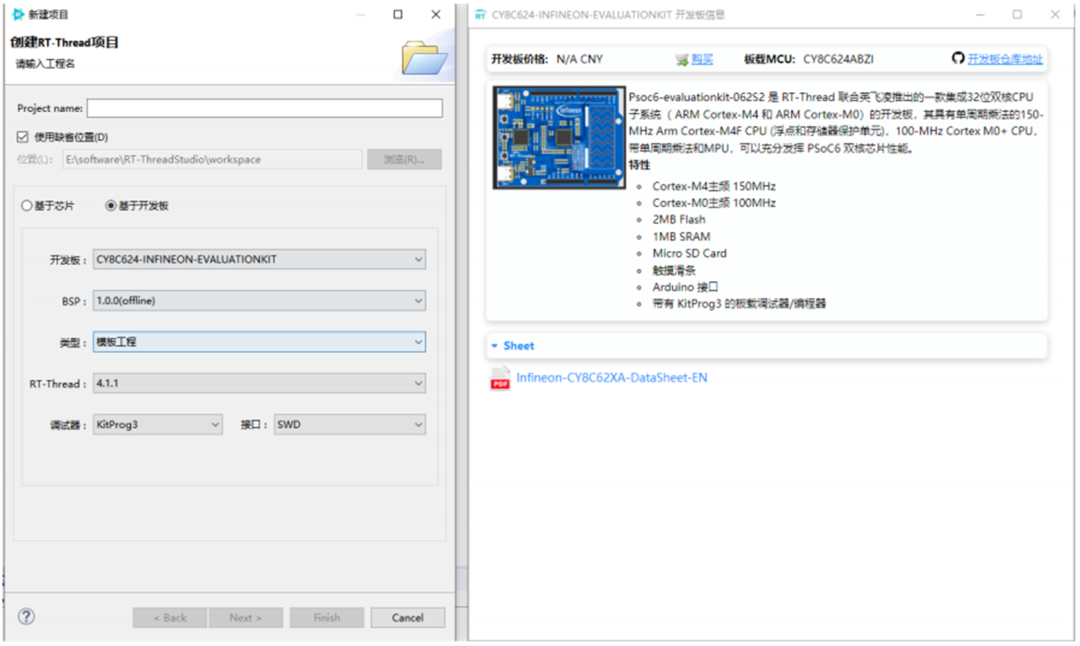
Task: Select the board-based radio button
Action: pos(111,206)
